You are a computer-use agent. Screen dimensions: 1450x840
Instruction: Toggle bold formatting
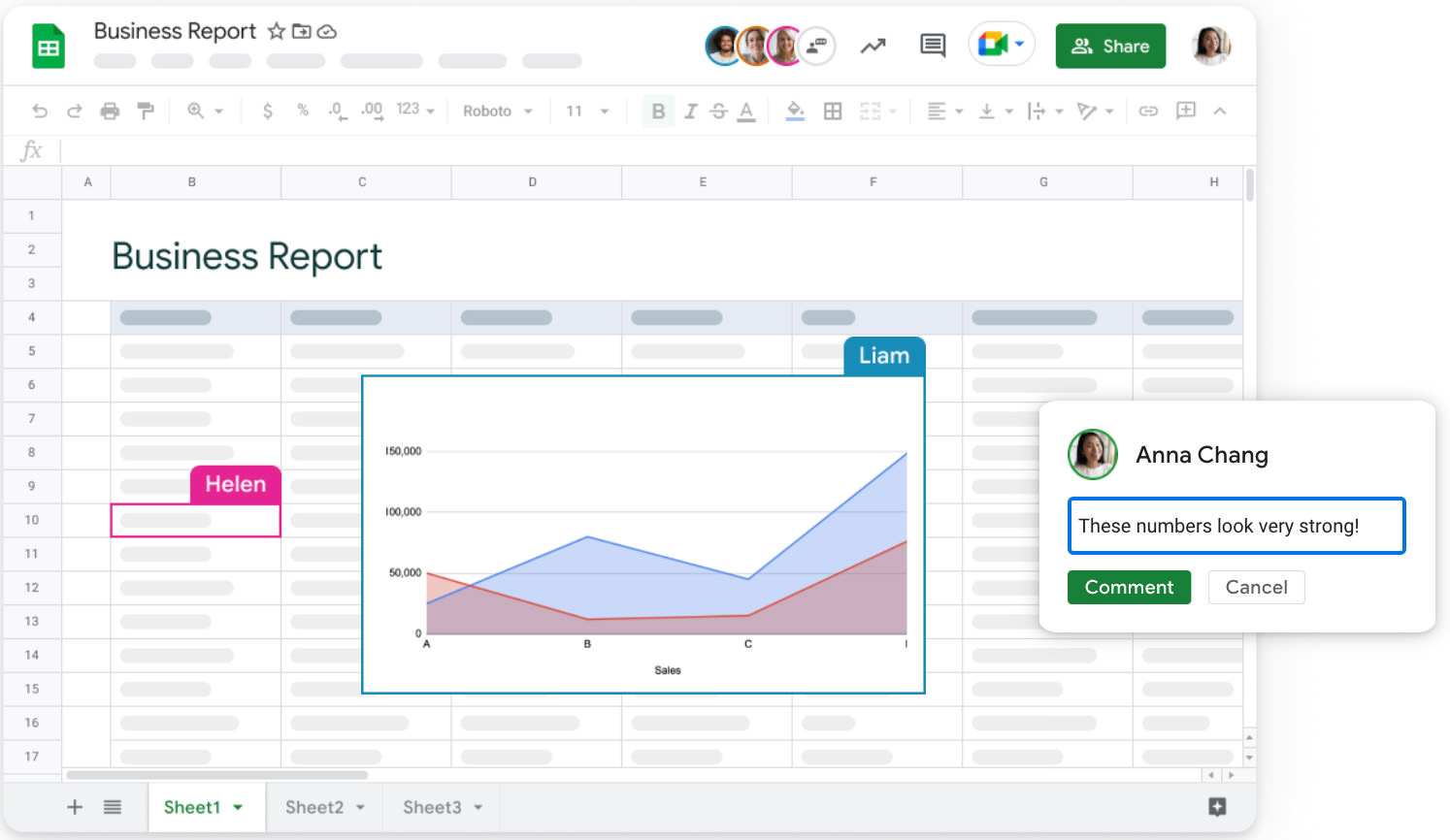pos(658,111)
